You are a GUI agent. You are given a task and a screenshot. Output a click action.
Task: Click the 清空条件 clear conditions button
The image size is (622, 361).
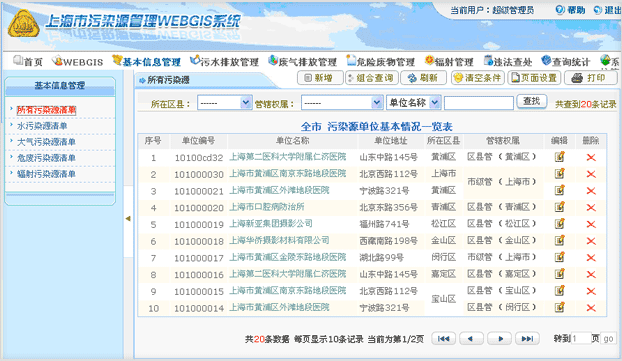click(478, 78)
